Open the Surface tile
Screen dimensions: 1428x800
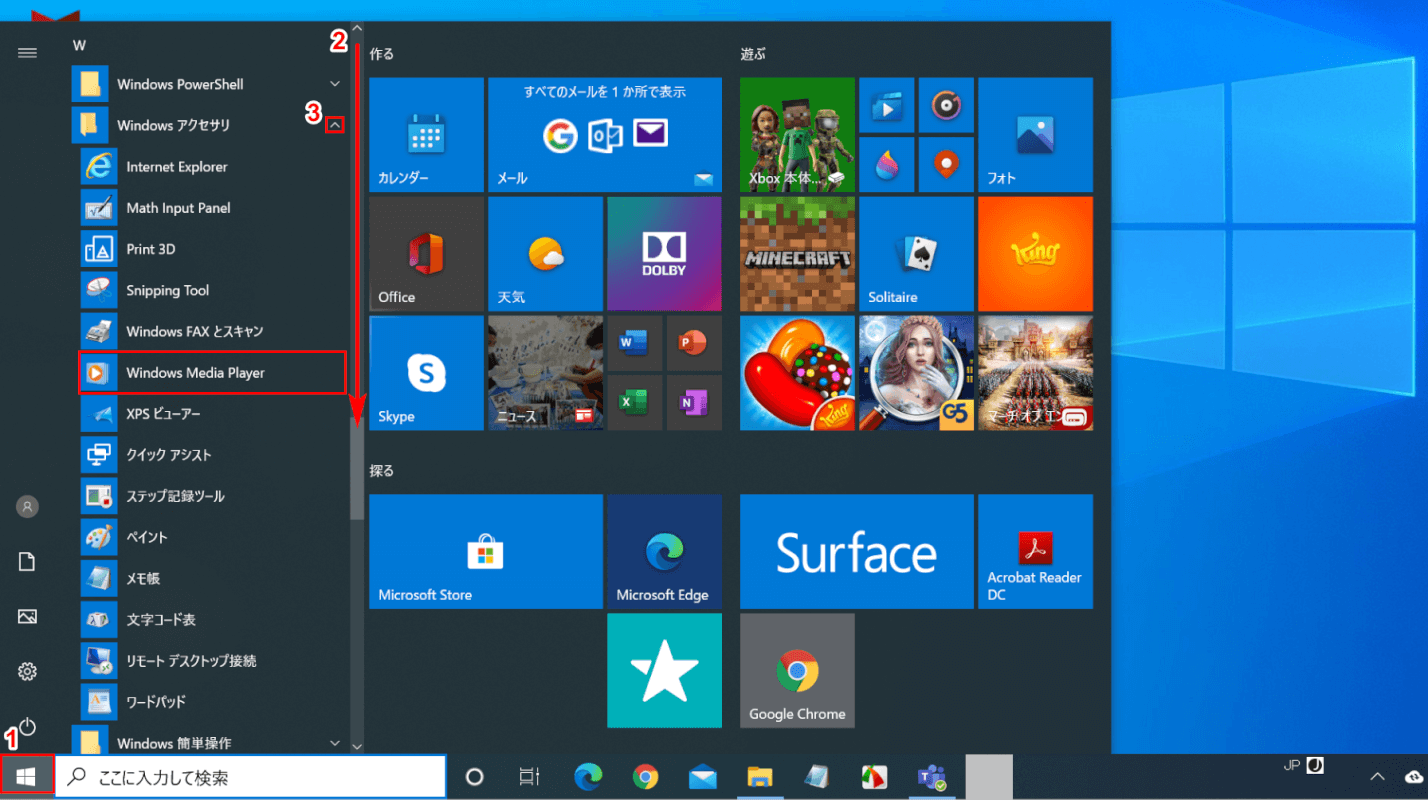[857, 551]
